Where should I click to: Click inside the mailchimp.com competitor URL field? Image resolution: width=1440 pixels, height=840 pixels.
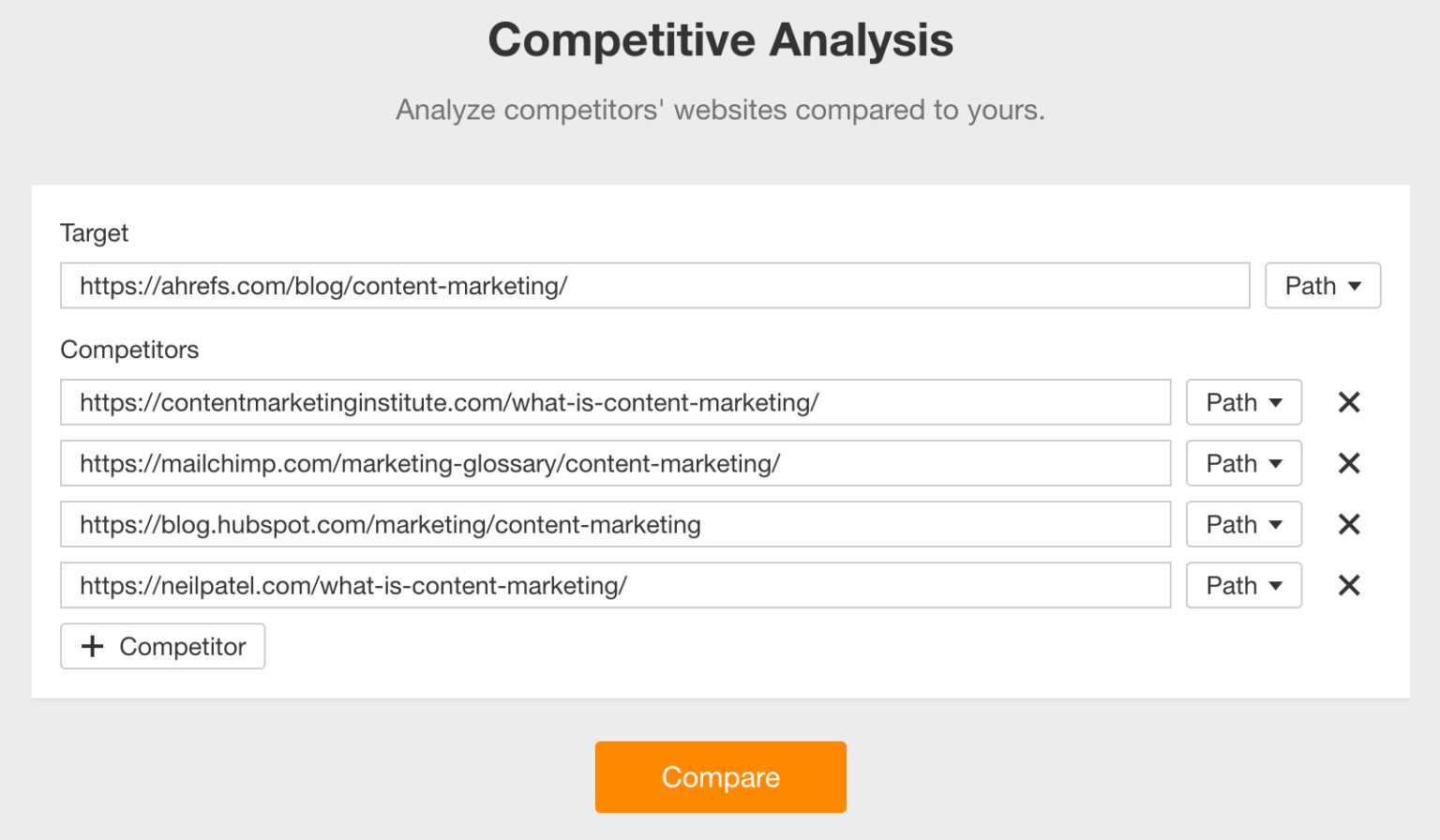615,463
